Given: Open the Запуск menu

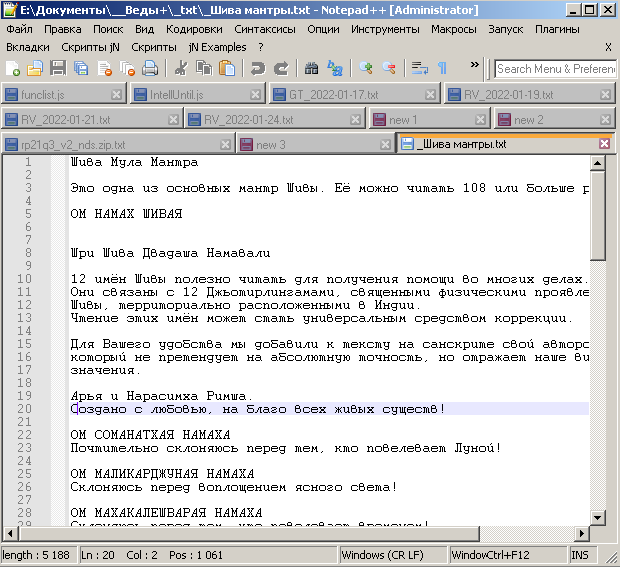Looking at the screenshot, I should click(506, 29).
